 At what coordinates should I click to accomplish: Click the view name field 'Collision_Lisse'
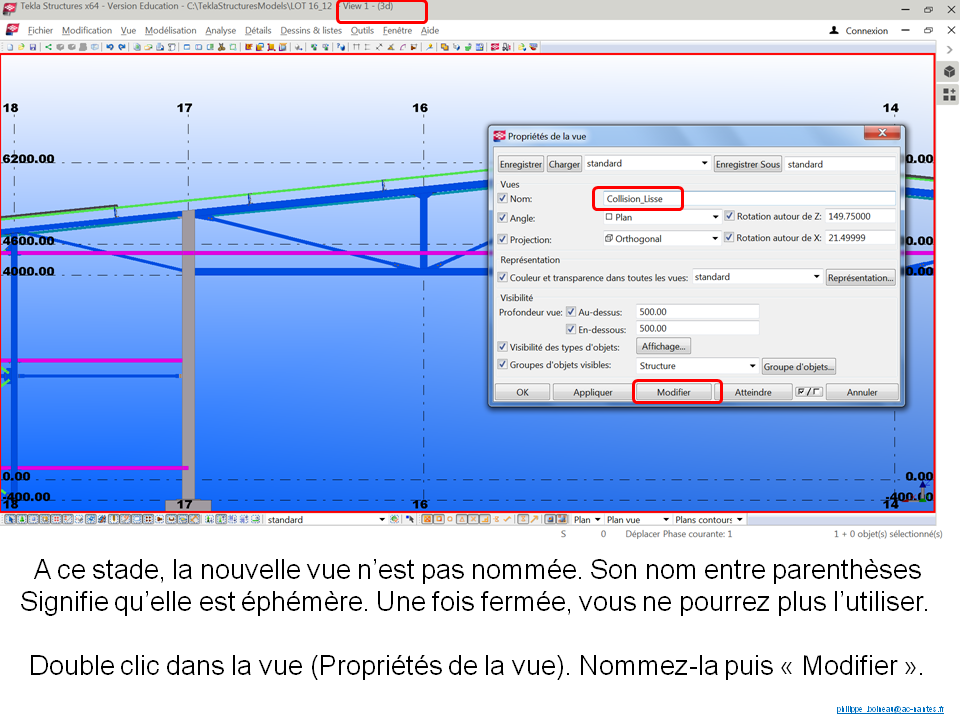point(748,198)
